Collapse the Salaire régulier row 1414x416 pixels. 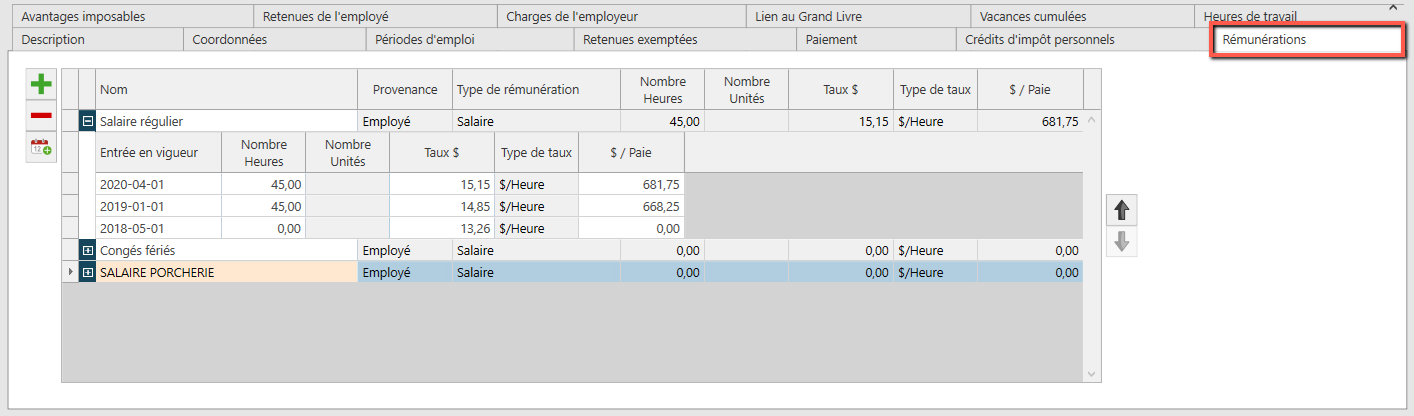88,121
